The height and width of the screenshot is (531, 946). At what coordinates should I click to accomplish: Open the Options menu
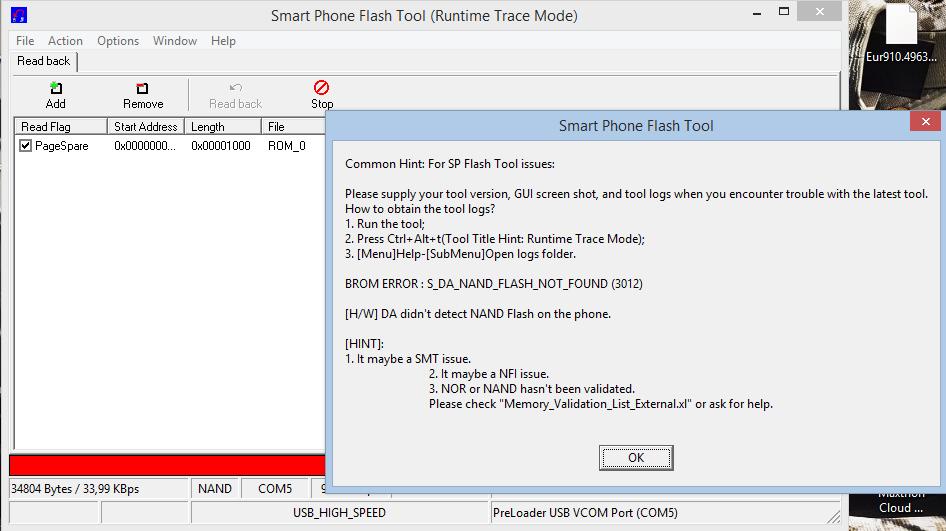(118, 40)
